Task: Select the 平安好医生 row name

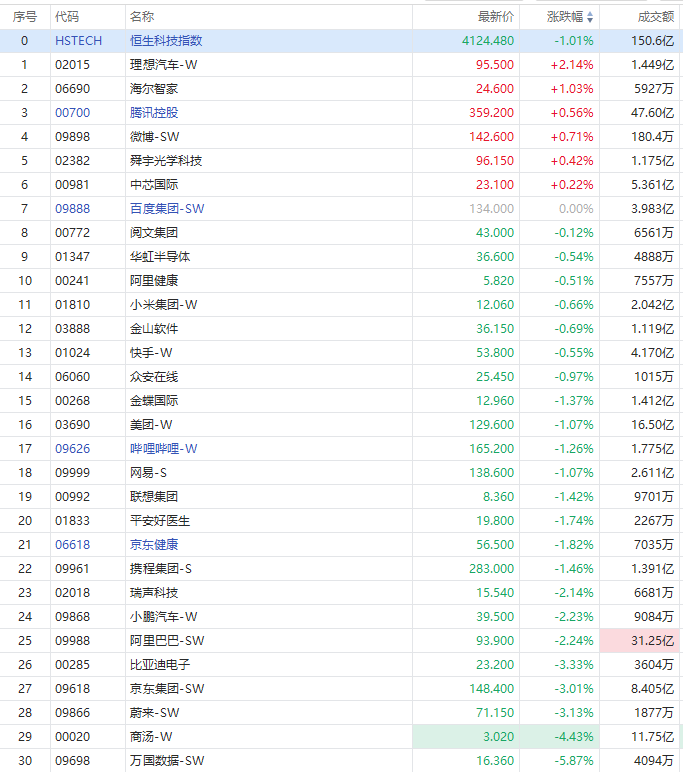Action: pyautogui.click(x=160, y=521)
